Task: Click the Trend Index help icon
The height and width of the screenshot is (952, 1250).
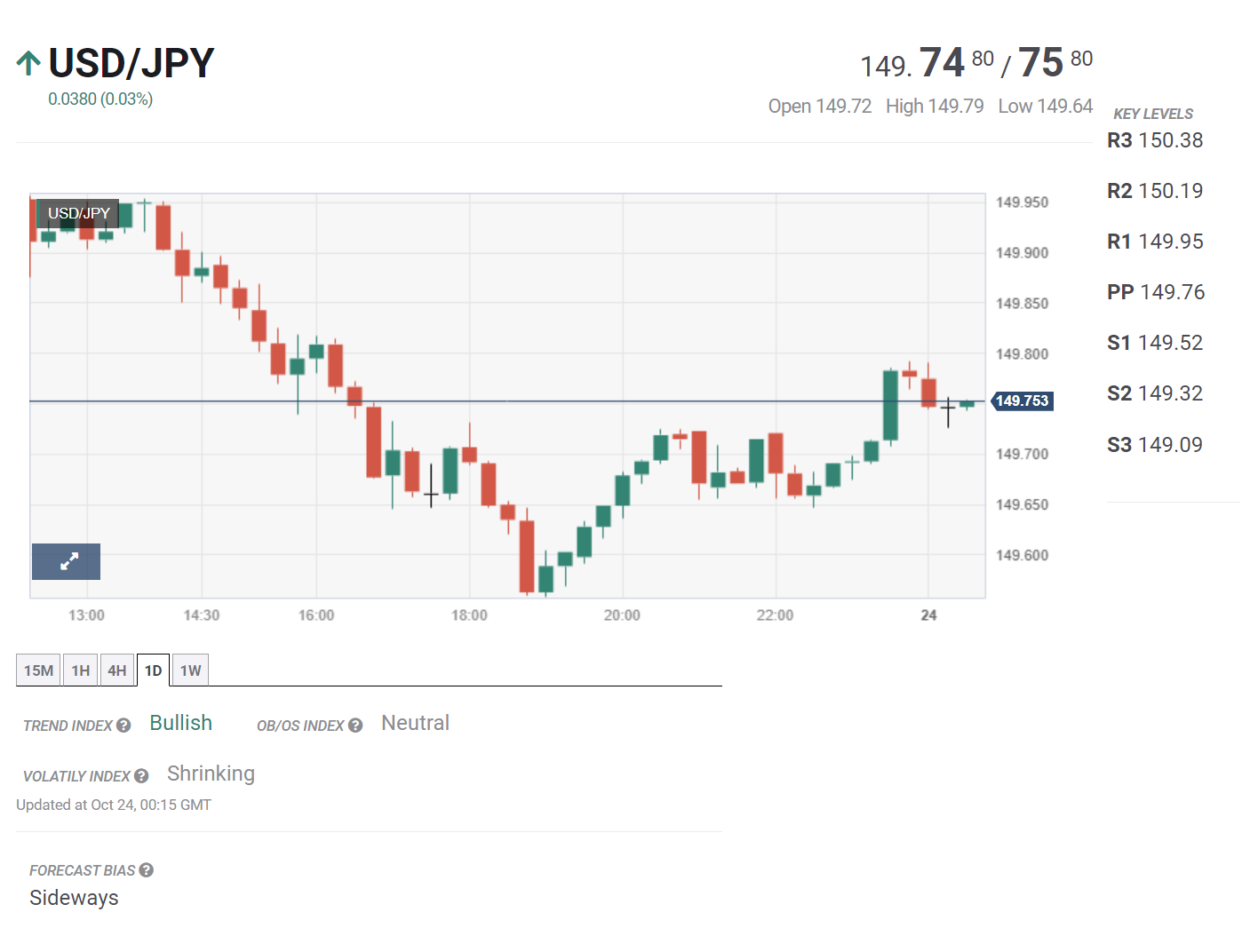Action: click(123, 726)
